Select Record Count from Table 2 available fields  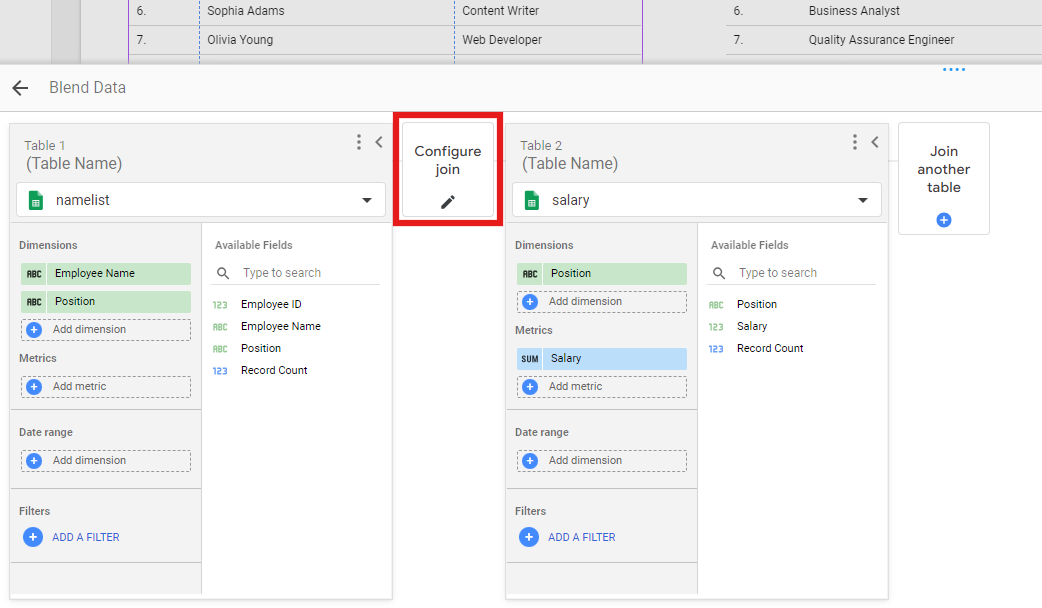(x=770, y=348)
